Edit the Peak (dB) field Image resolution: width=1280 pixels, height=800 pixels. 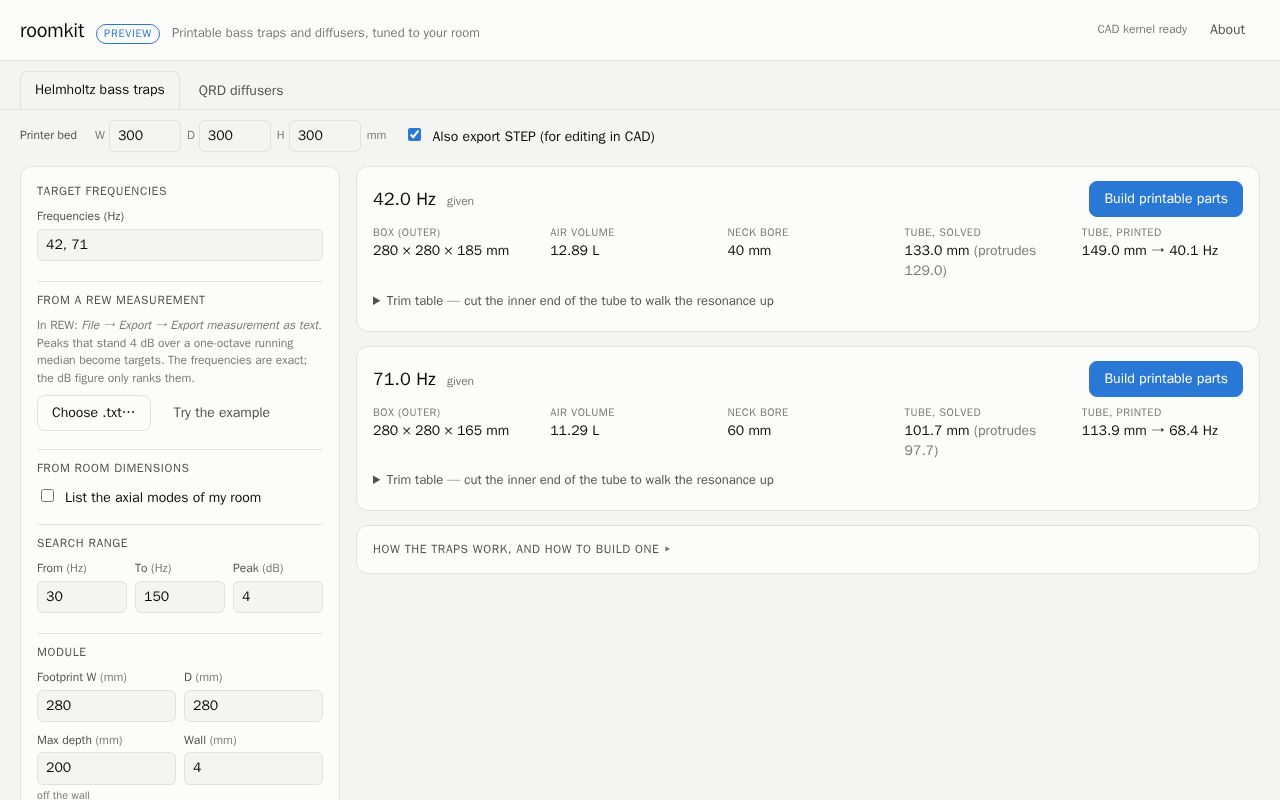tap(278, 597)
